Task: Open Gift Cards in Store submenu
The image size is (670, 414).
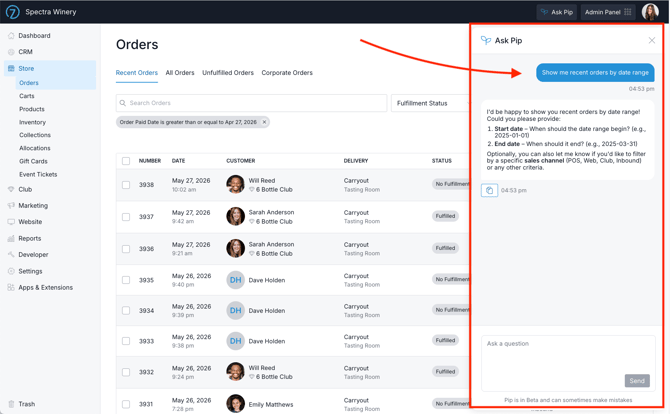Action: [33, 161]
